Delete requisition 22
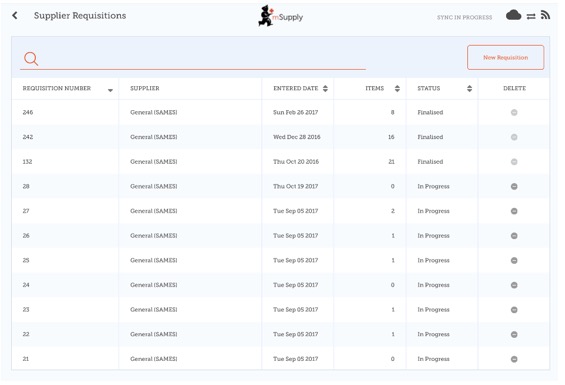Image resolution: width=565 pixels, height=385 pixels. [x=514, y=334]
